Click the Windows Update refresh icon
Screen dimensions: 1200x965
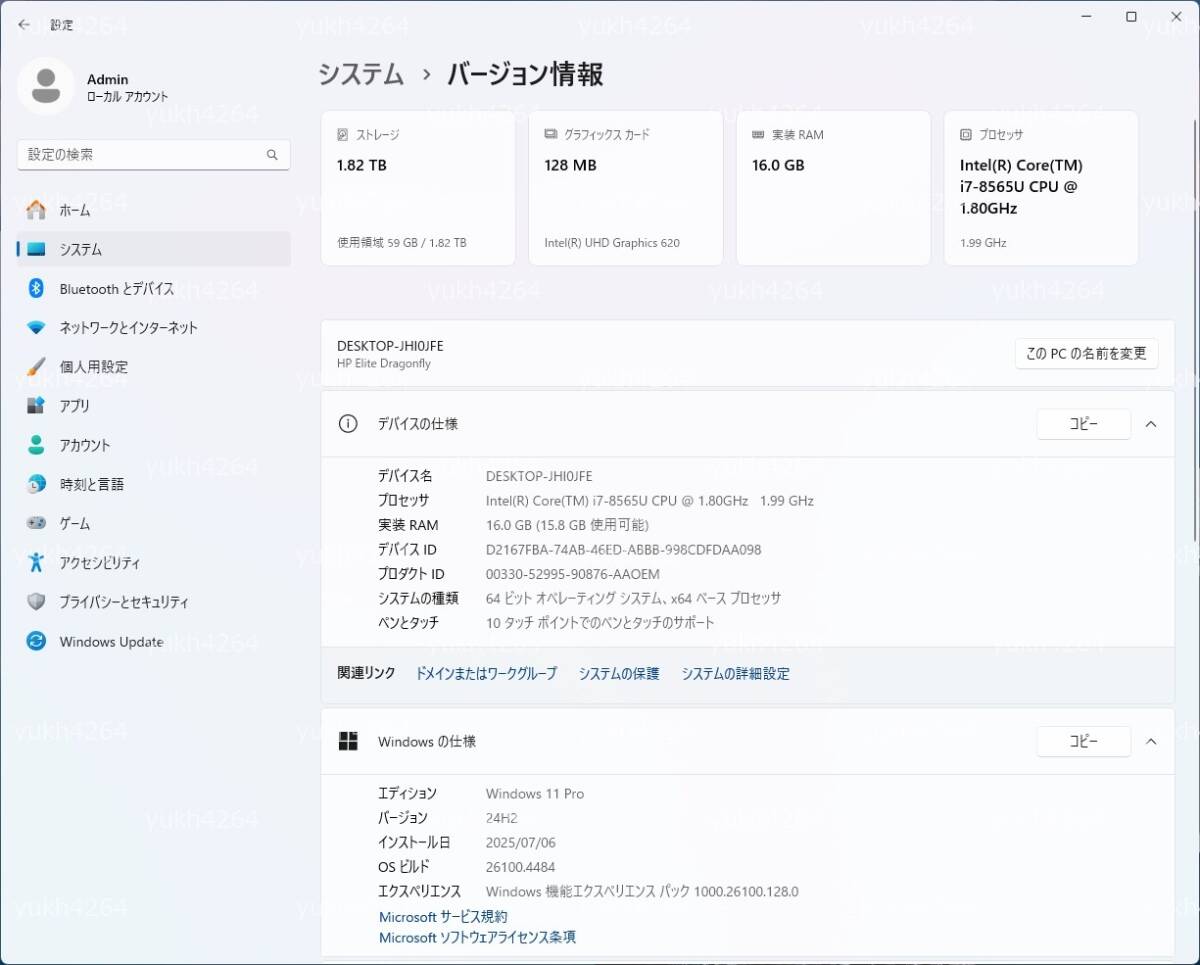36,641
